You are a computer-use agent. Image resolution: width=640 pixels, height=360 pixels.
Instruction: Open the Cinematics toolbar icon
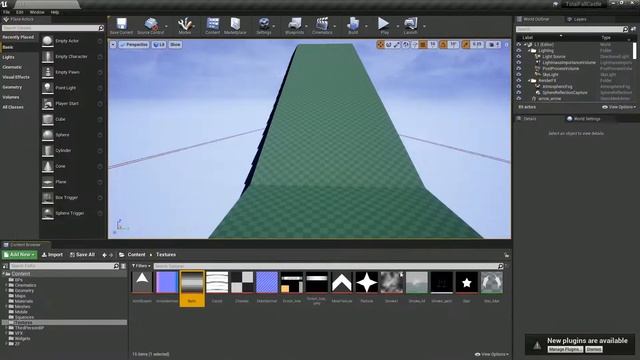322,25
